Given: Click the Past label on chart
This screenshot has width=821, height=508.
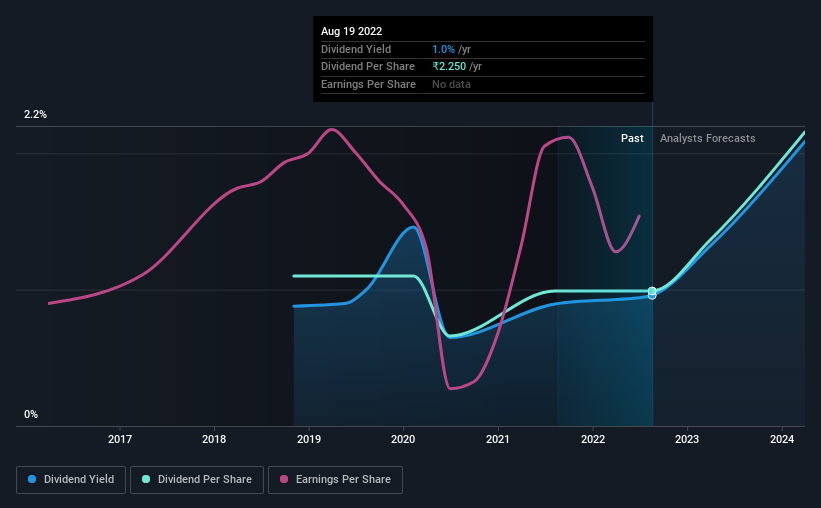Looking at the screenshot, I should (632, 138).
